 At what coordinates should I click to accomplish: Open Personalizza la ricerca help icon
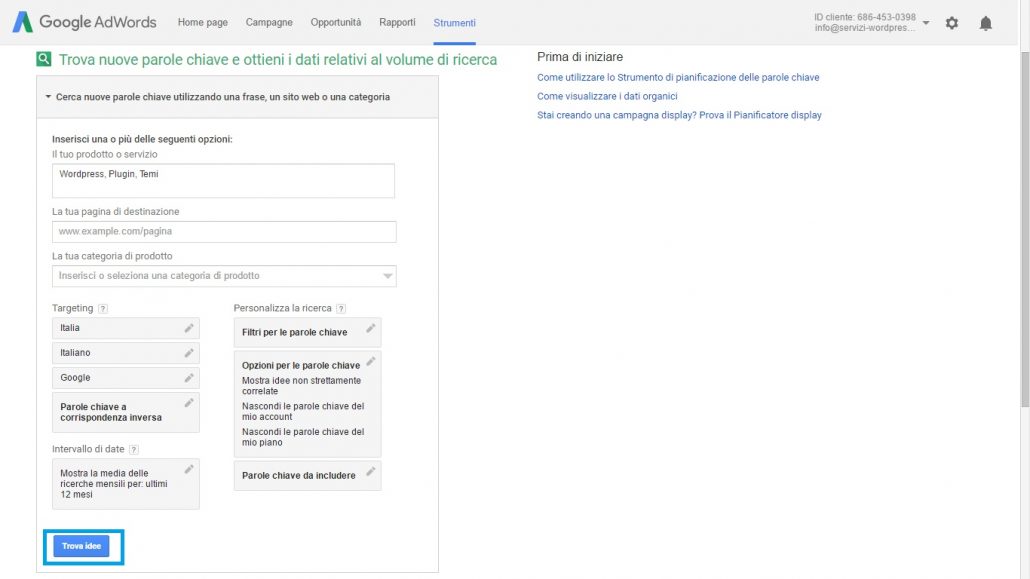tap(340, 308)
